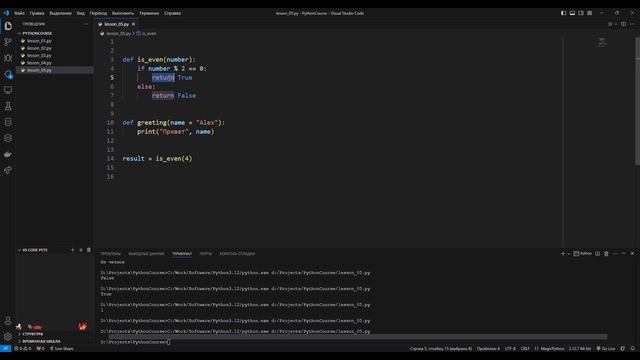640x360 pixels.
Task: Open the Selection (Выделение) menu
Action: pyautogui.click(x=60, y=13)
